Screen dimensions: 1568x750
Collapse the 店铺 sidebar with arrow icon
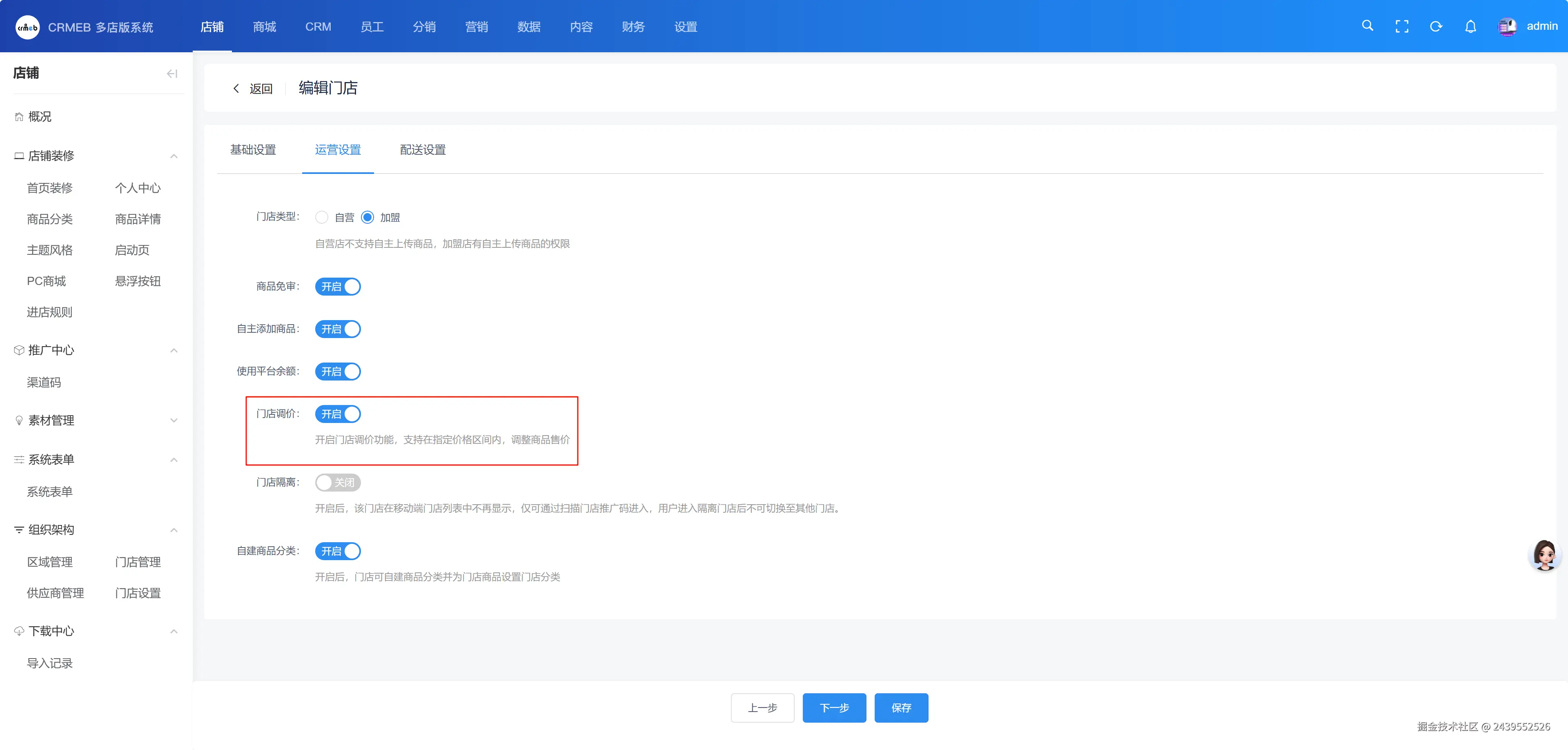coord(172,73)
